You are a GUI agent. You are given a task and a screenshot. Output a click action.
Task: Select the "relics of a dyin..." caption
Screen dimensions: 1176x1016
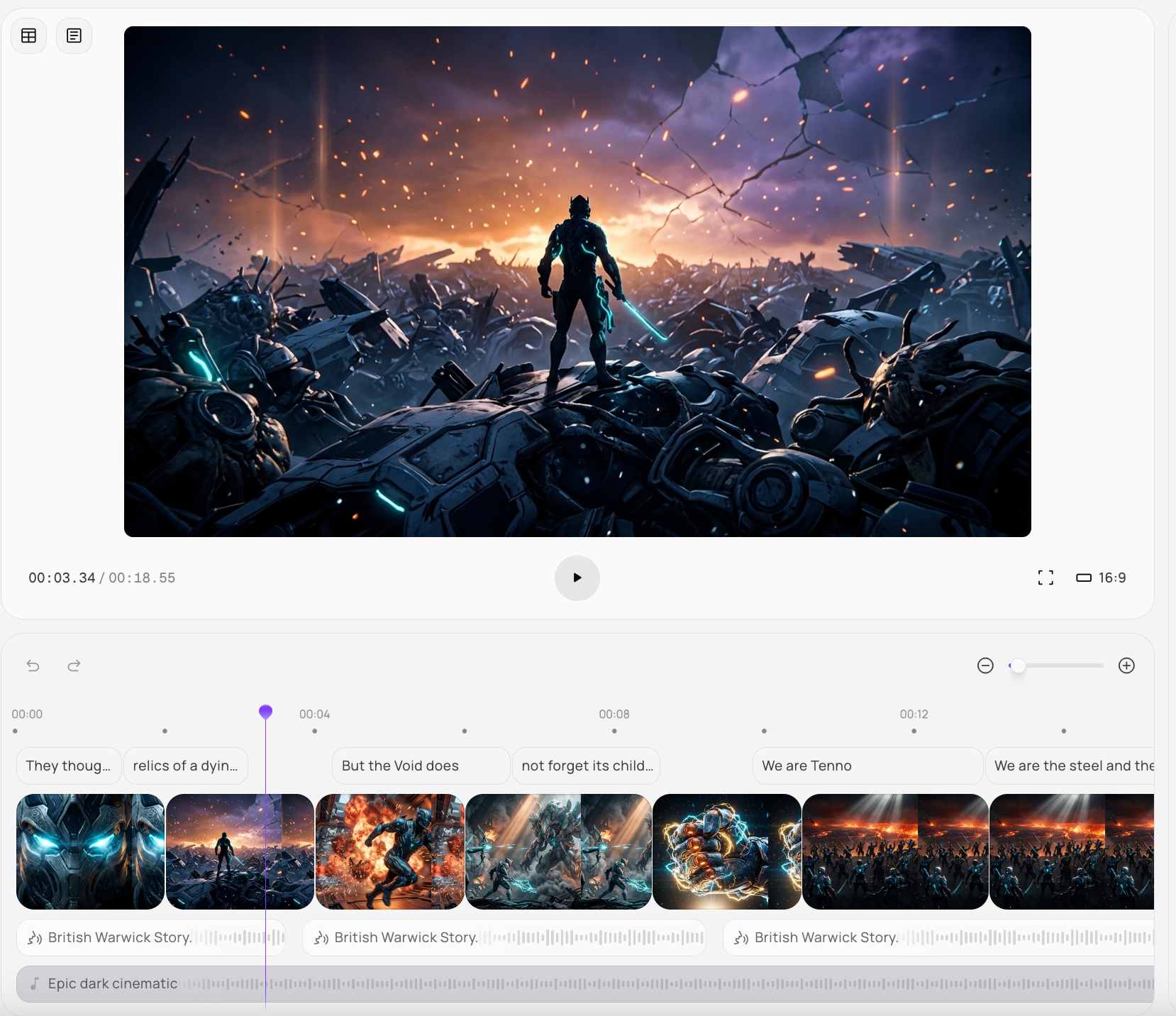click(x=185, y=766)
